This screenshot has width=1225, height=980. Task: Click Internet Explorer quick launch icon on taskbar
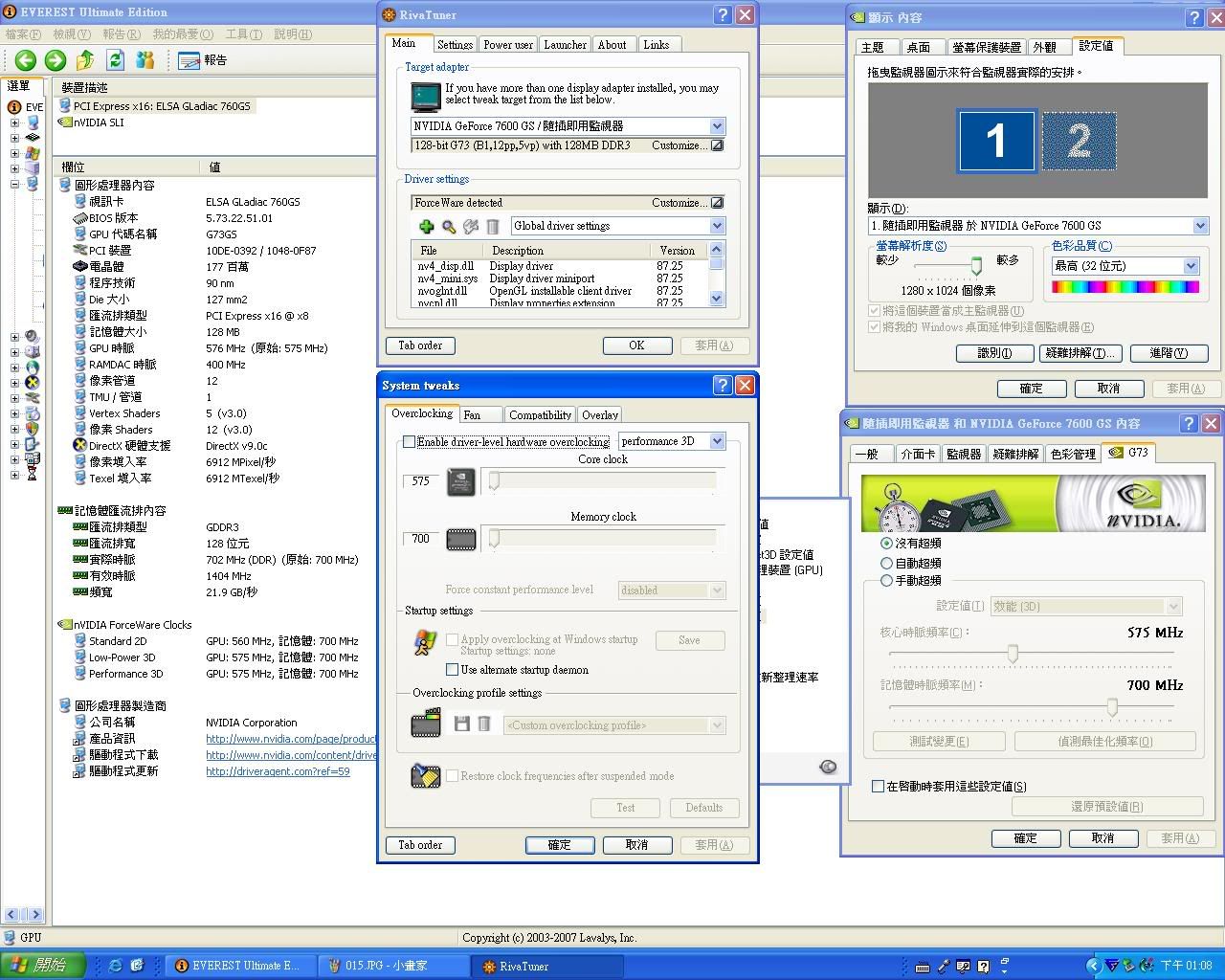click(116, 966)
